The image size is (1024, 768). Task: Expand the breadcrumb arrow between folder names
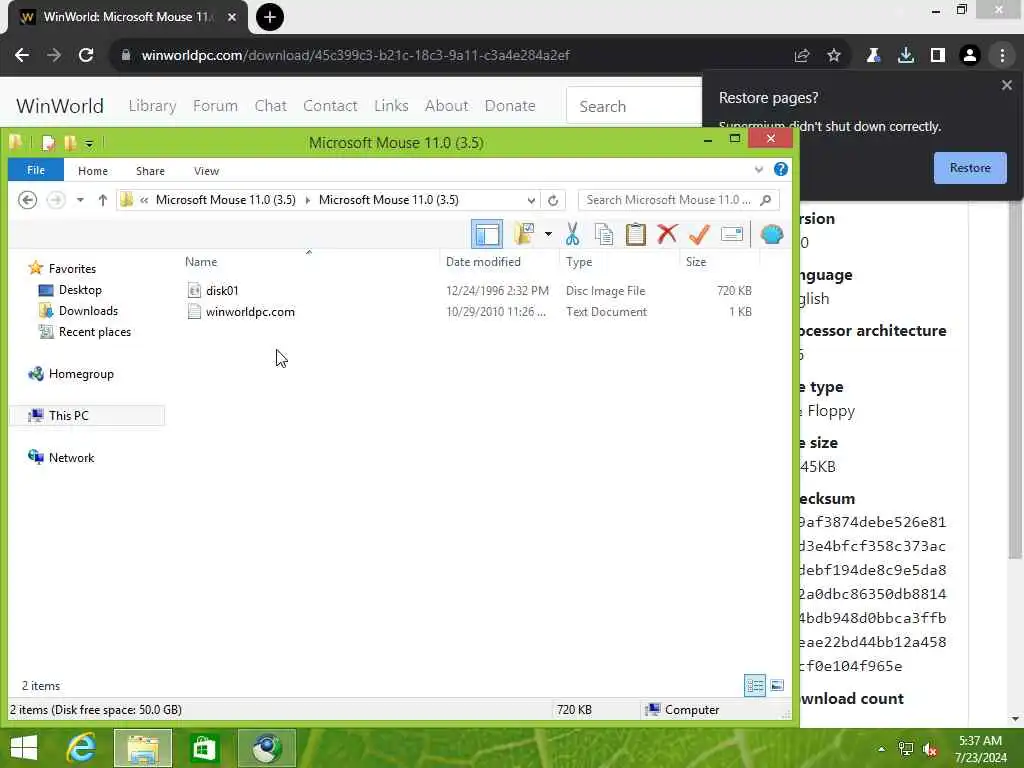click(308, 200)
